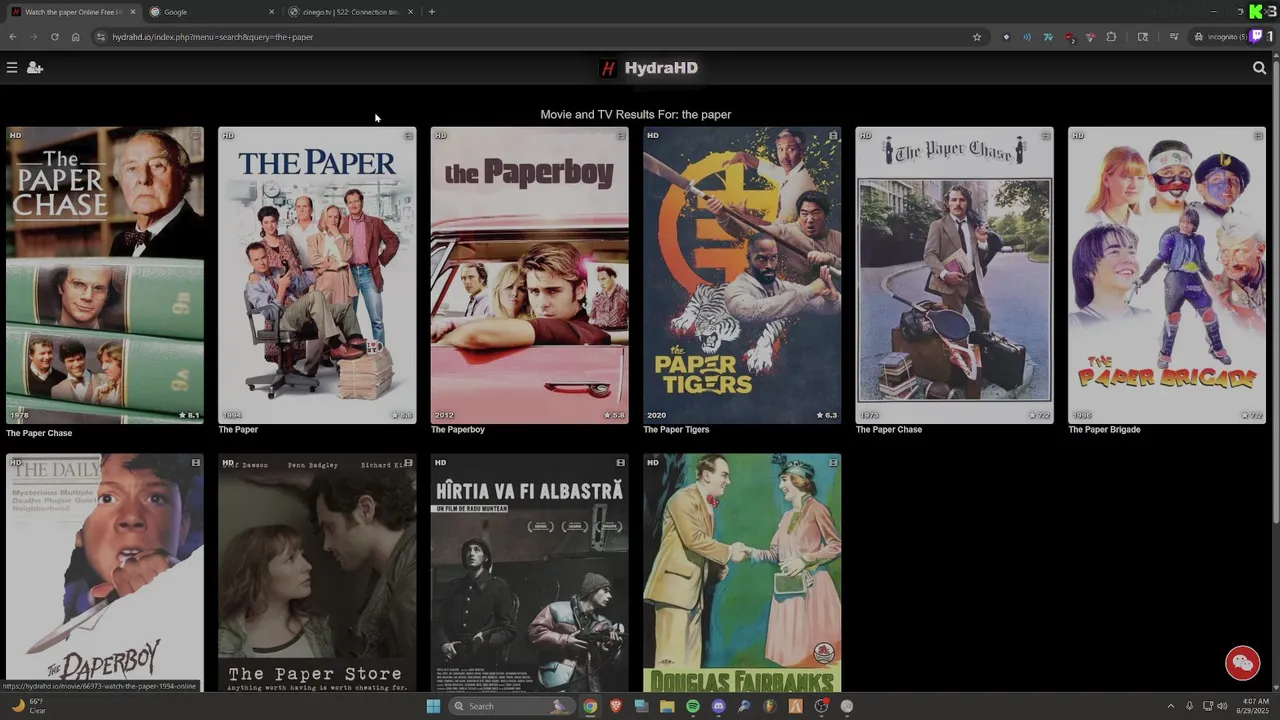Open Discord from the taskbar
Screen dimensions: 1280x720
(718, 706)
